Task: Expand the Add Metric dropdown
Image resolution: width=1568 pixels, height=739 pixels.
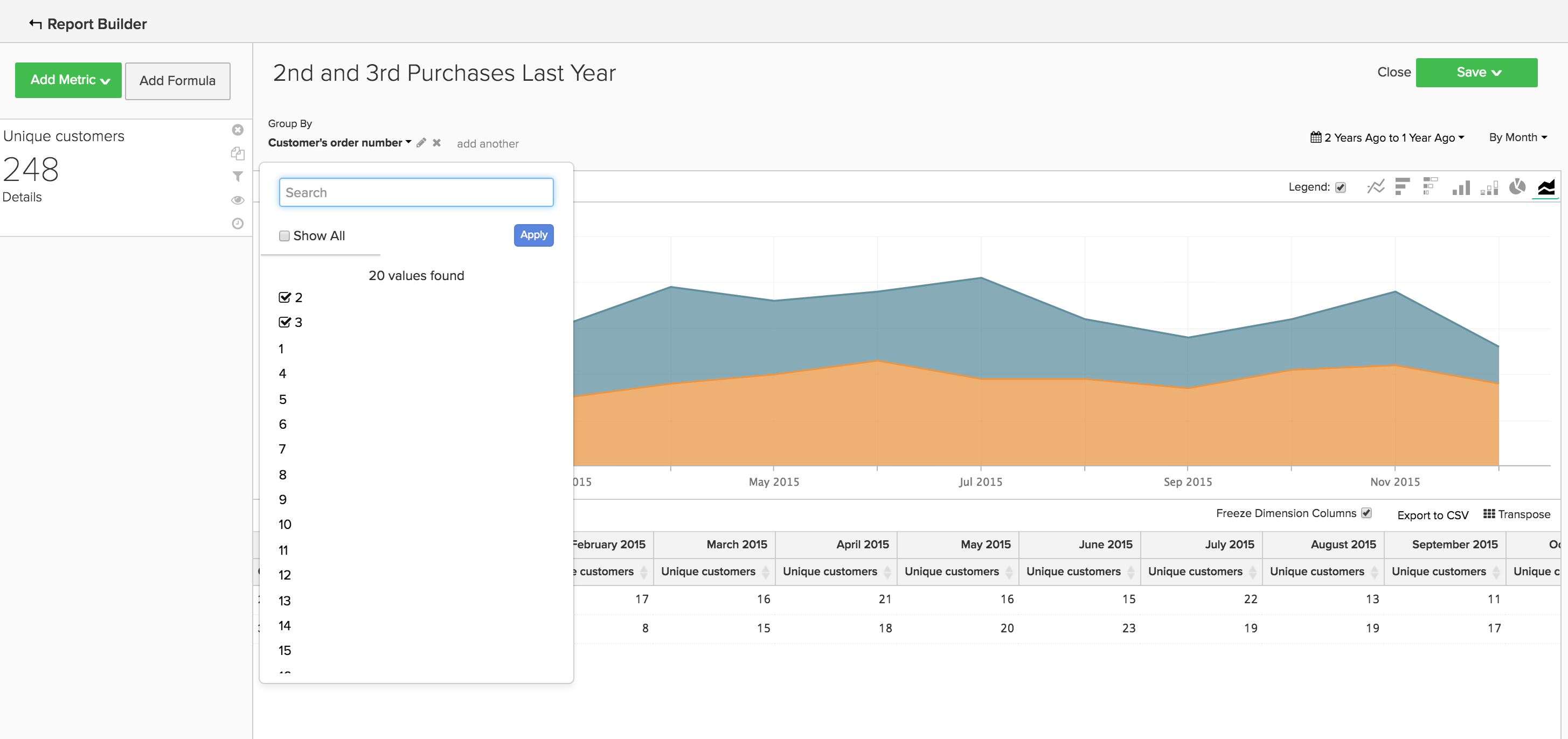Action: click(68, 80)
